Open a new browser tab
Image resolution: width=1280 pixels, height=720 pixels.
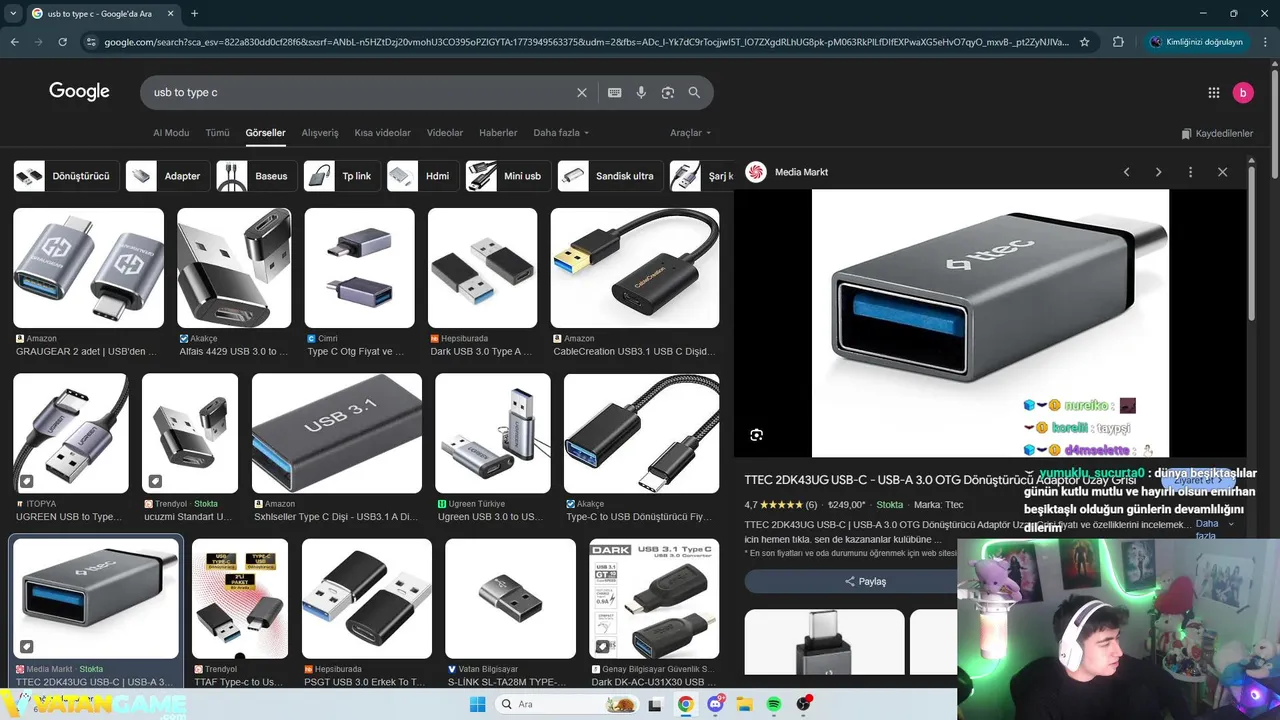194,13
